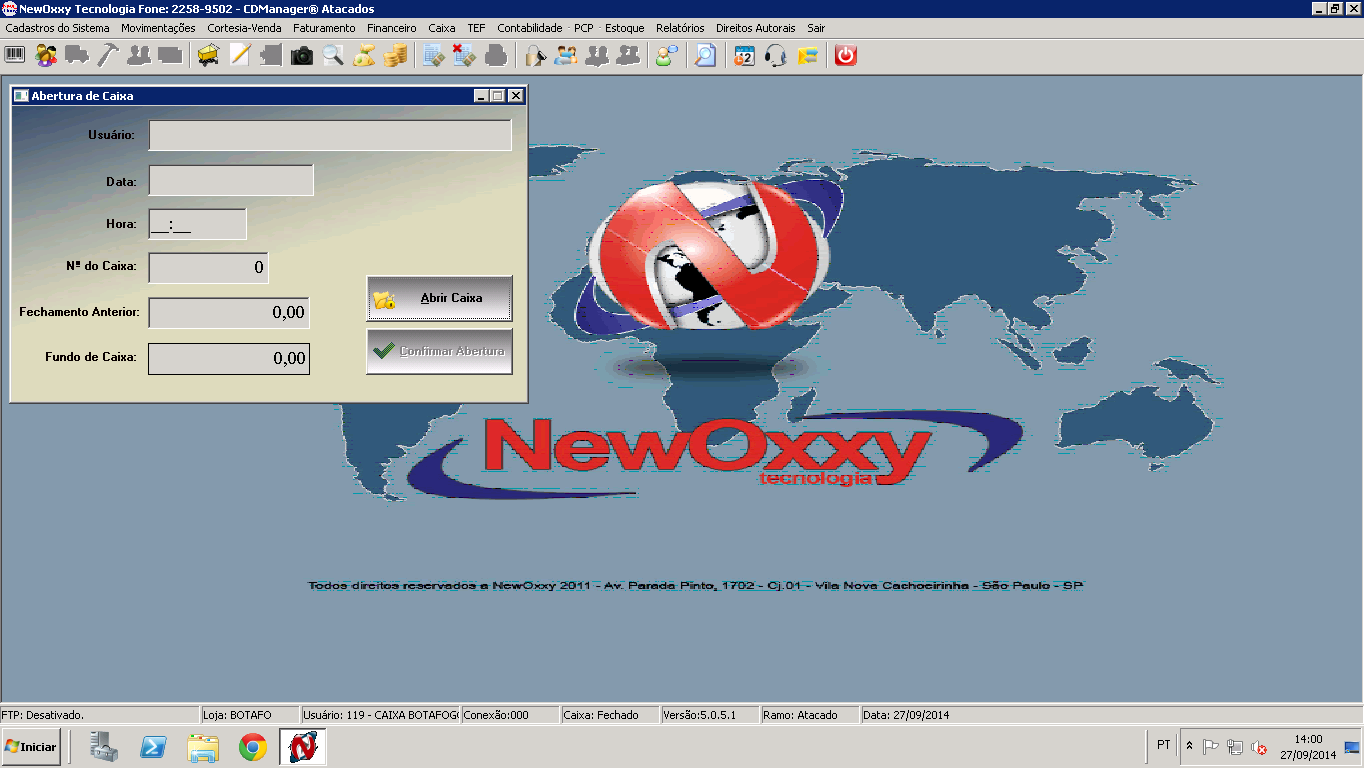This screenshot has width=1364, height=768.
Task: Click the Iniciar start button
Action: [x=31, y=747]
